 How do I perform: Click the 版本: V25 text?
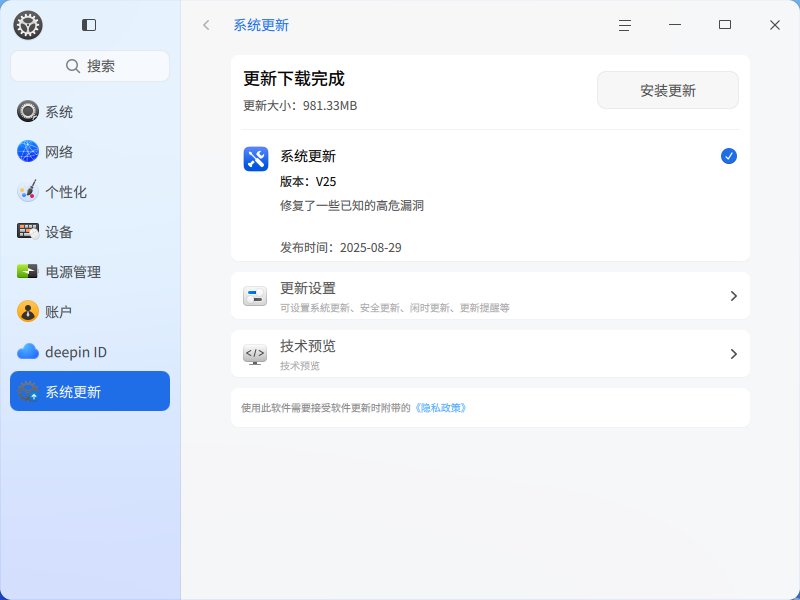(308, 182)
